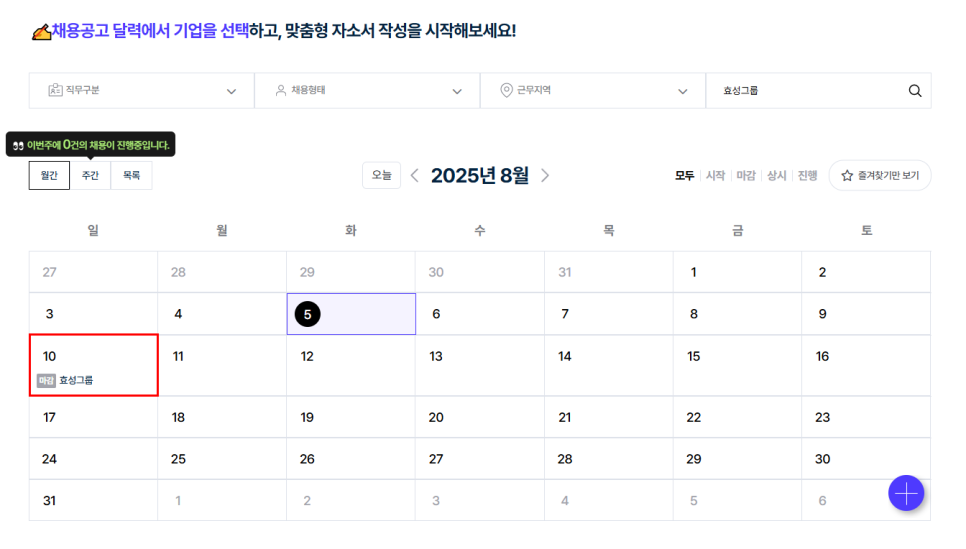Viewport: 966px width, 549px height.
Task: Click the 근무지역 location pin icon
Action: (x=506, y=90)
